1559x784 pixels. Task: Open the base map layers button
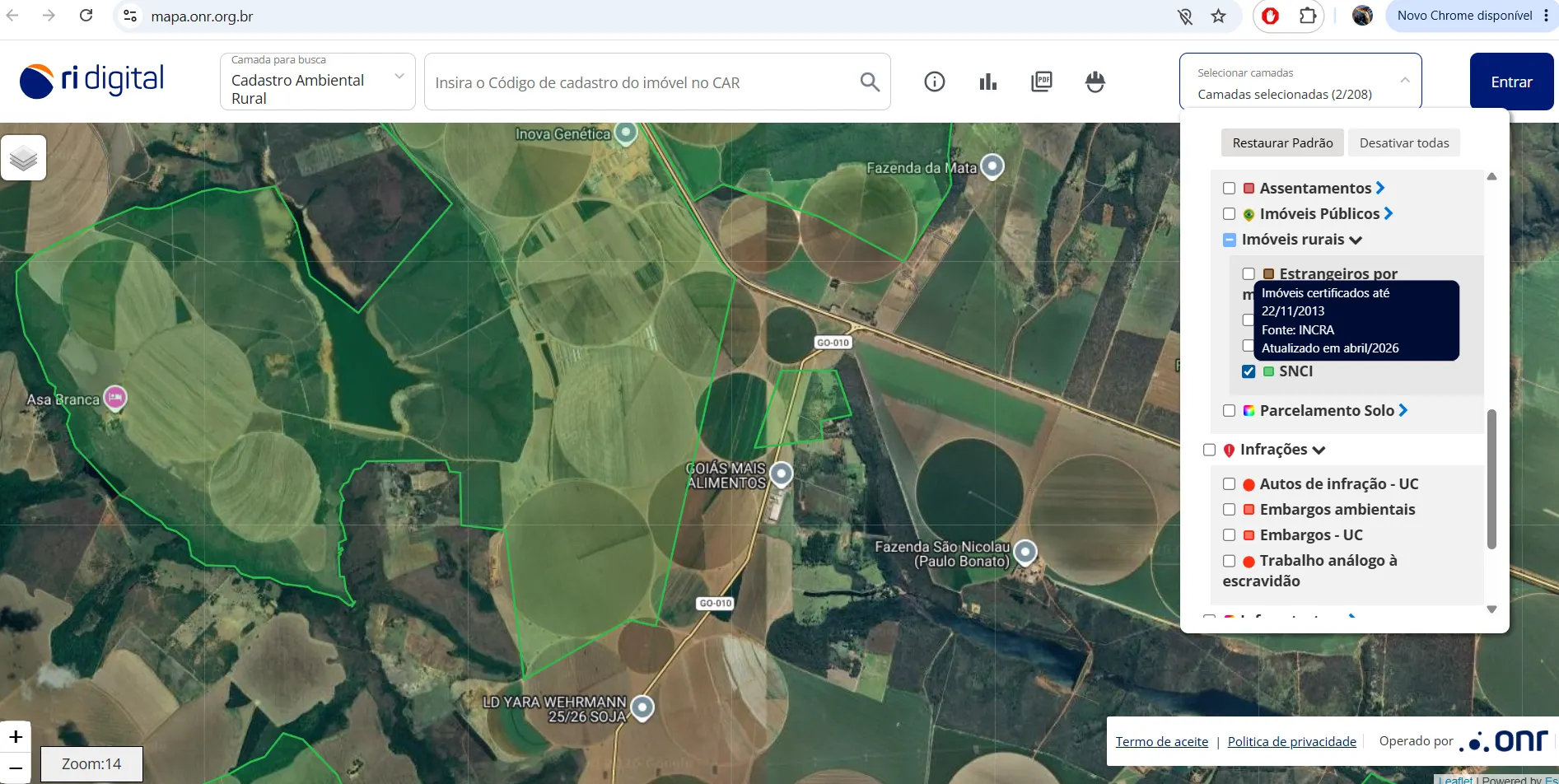(24, 157)
